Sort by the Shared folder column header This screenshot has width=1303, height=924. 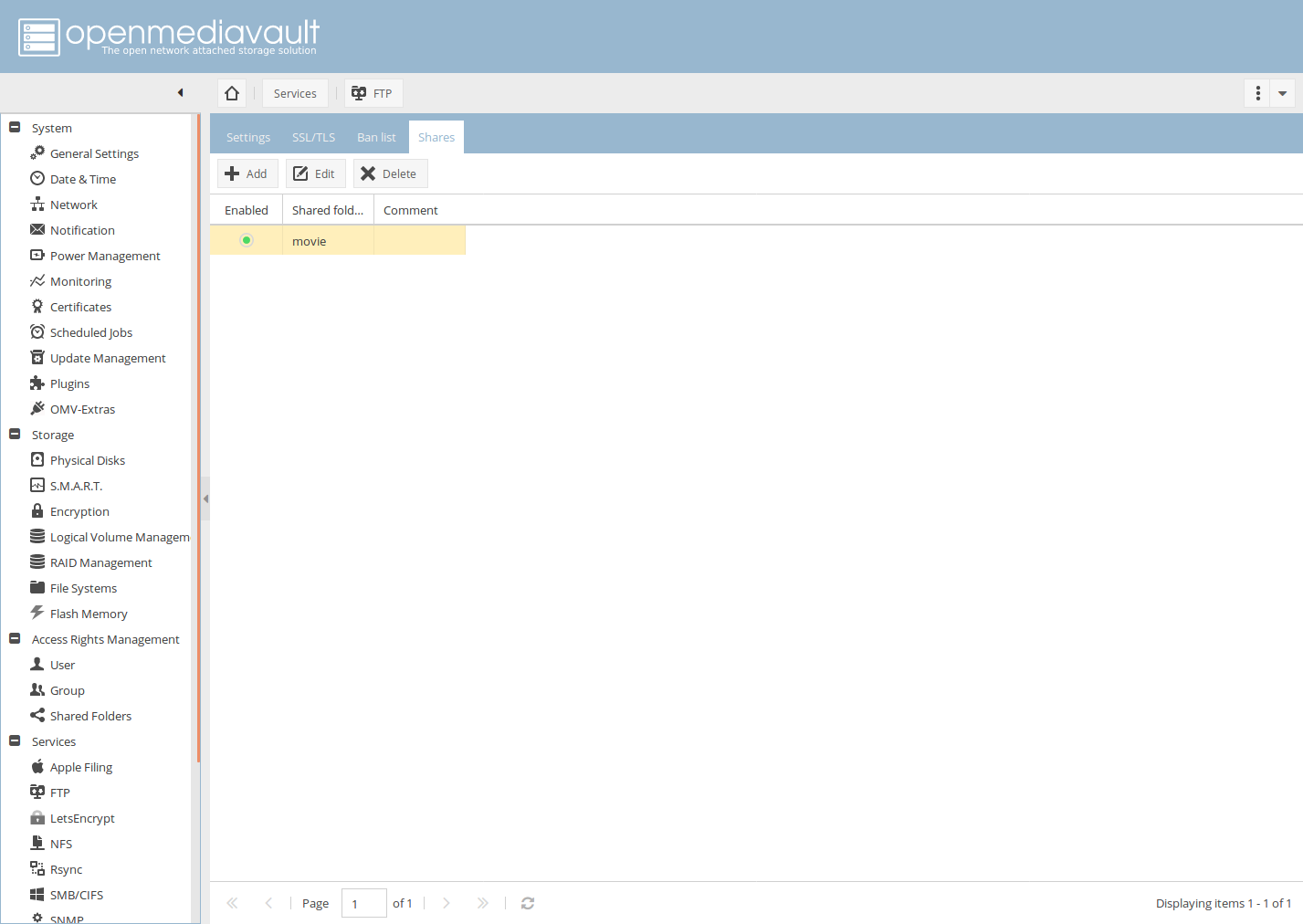[x=328, y=210]
